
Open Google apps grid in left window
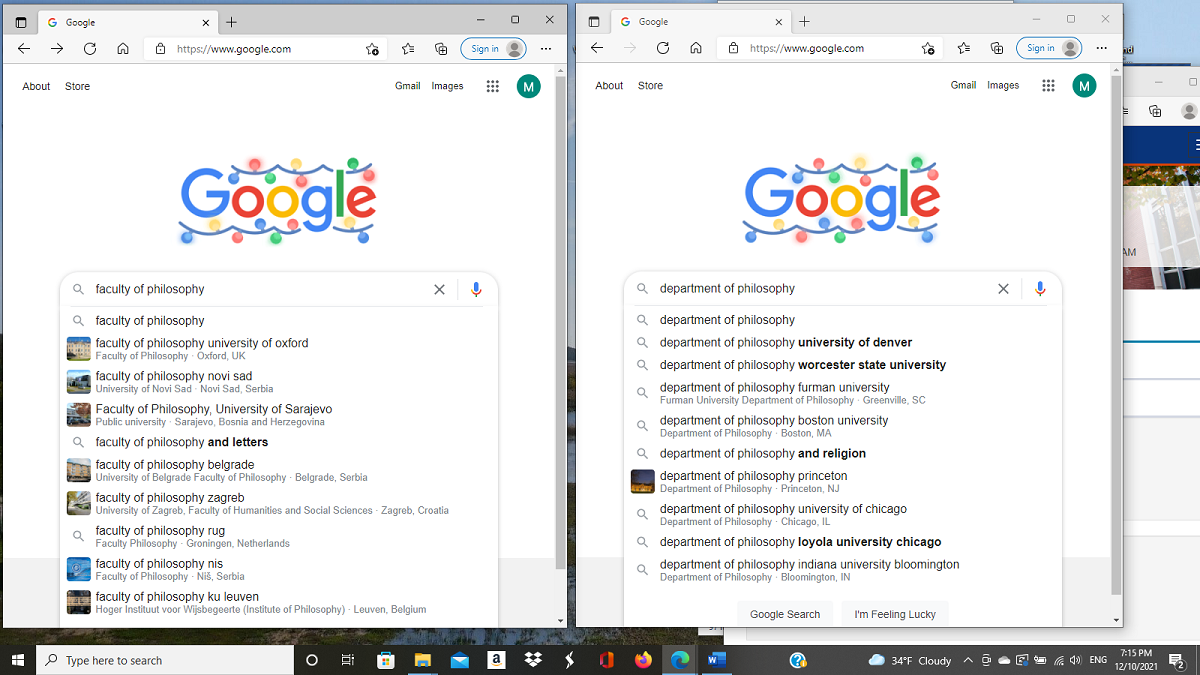492,86
